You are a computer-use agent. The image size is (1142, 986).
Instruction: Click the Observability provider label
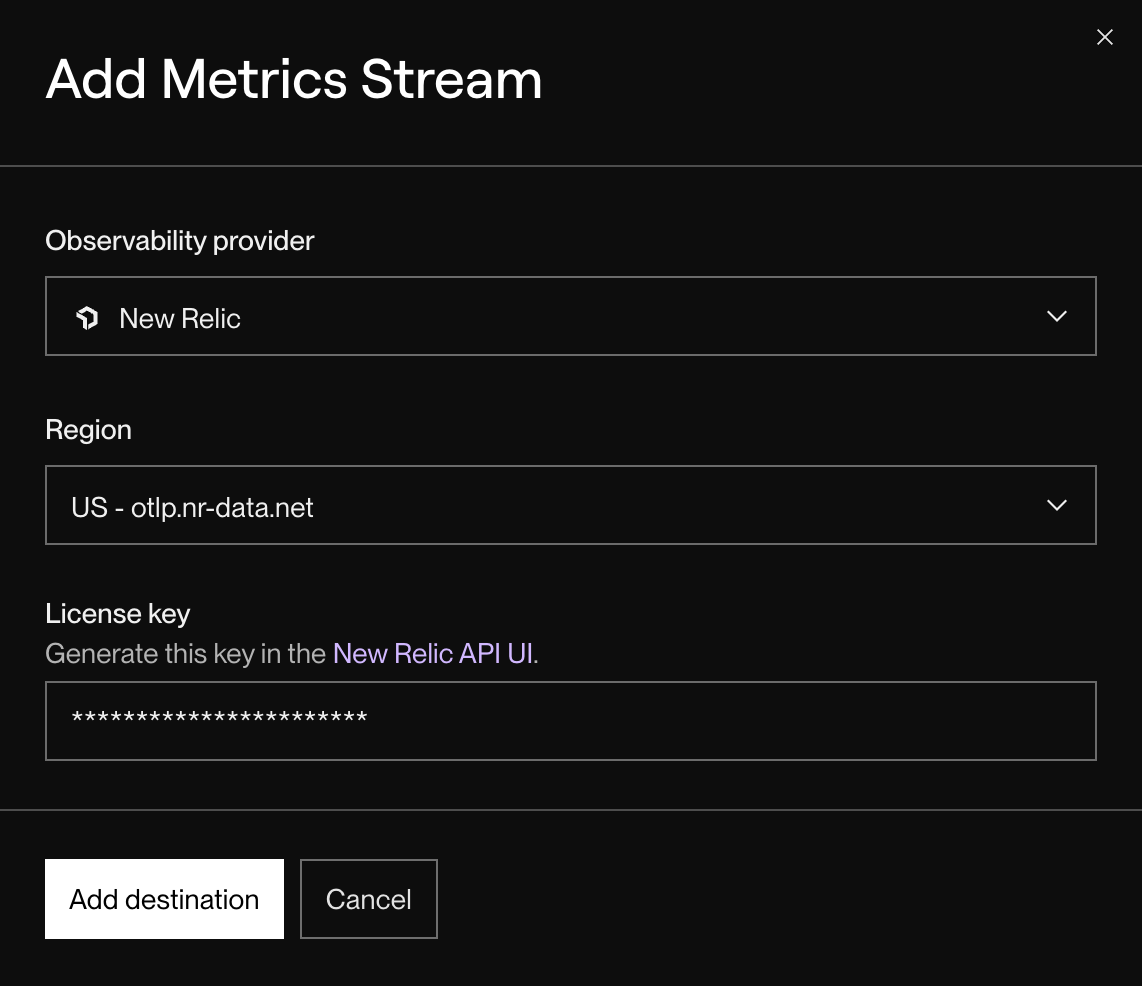point(179,240)
